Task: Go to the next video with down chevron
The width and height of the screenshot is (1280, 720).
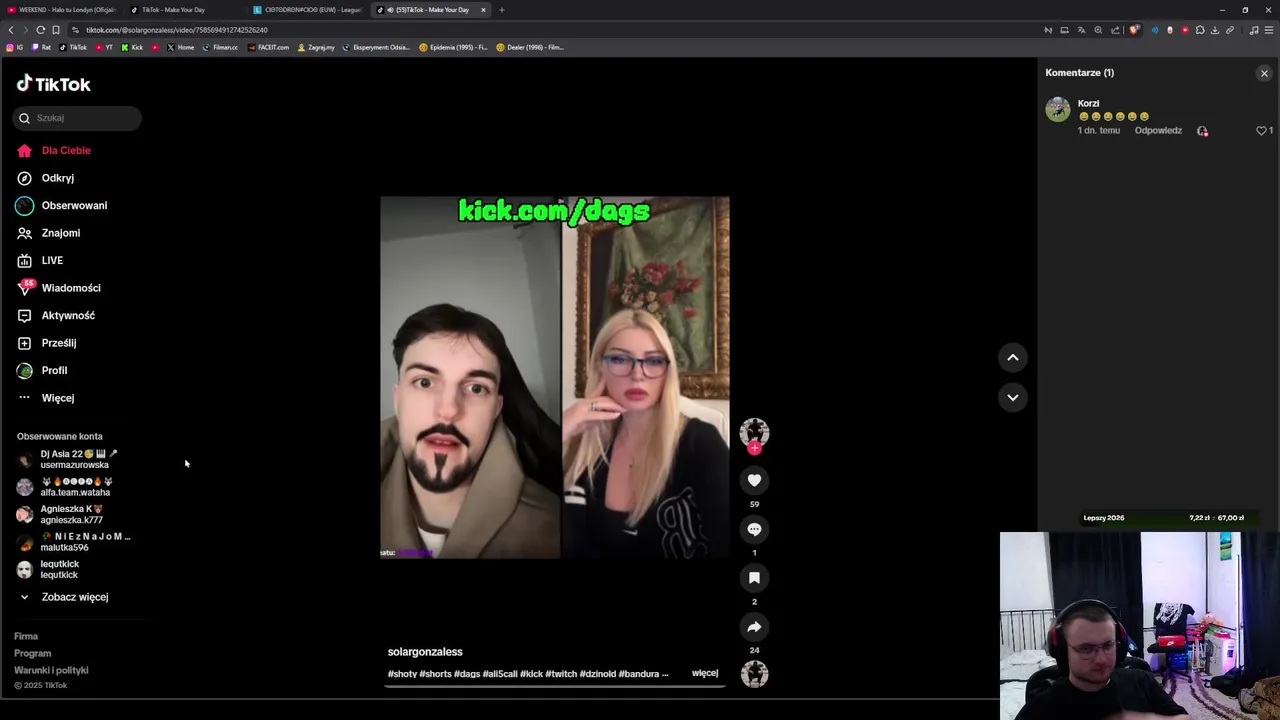Action: click(1012, 397)
